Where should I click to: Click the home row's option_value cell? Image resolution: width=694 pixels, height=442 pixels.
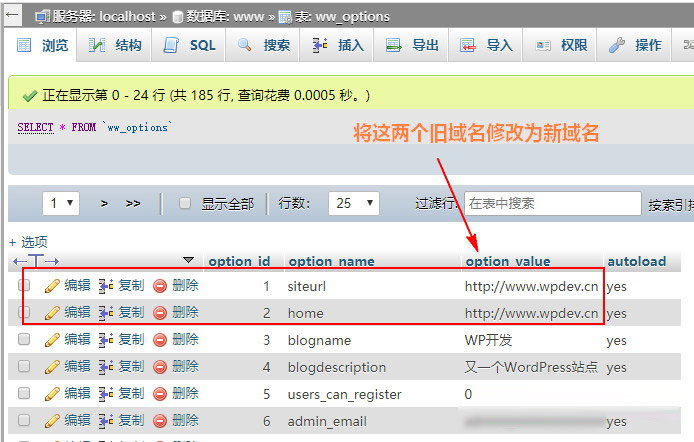pos(531,313)
